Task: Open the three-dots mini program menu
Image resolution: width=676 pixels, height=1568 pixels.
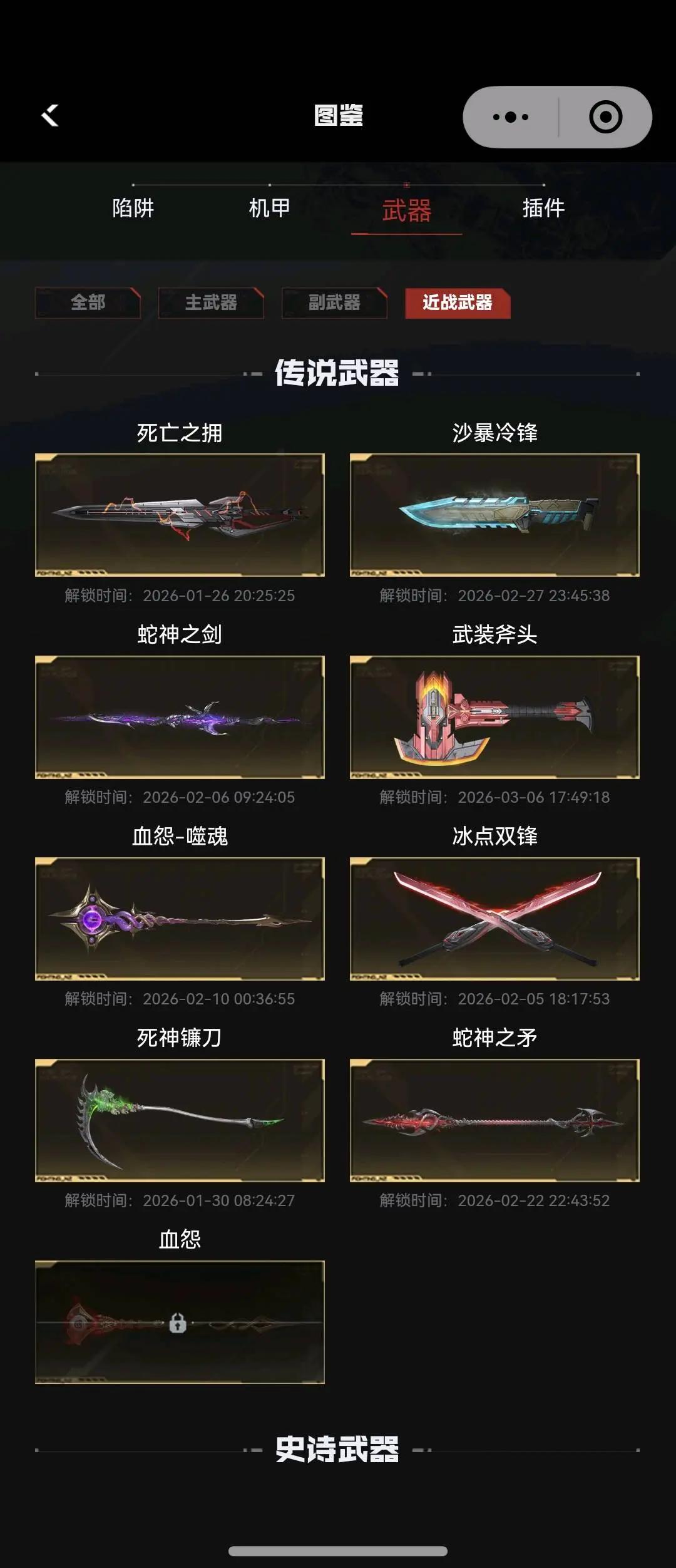Action: pos(511,117)
